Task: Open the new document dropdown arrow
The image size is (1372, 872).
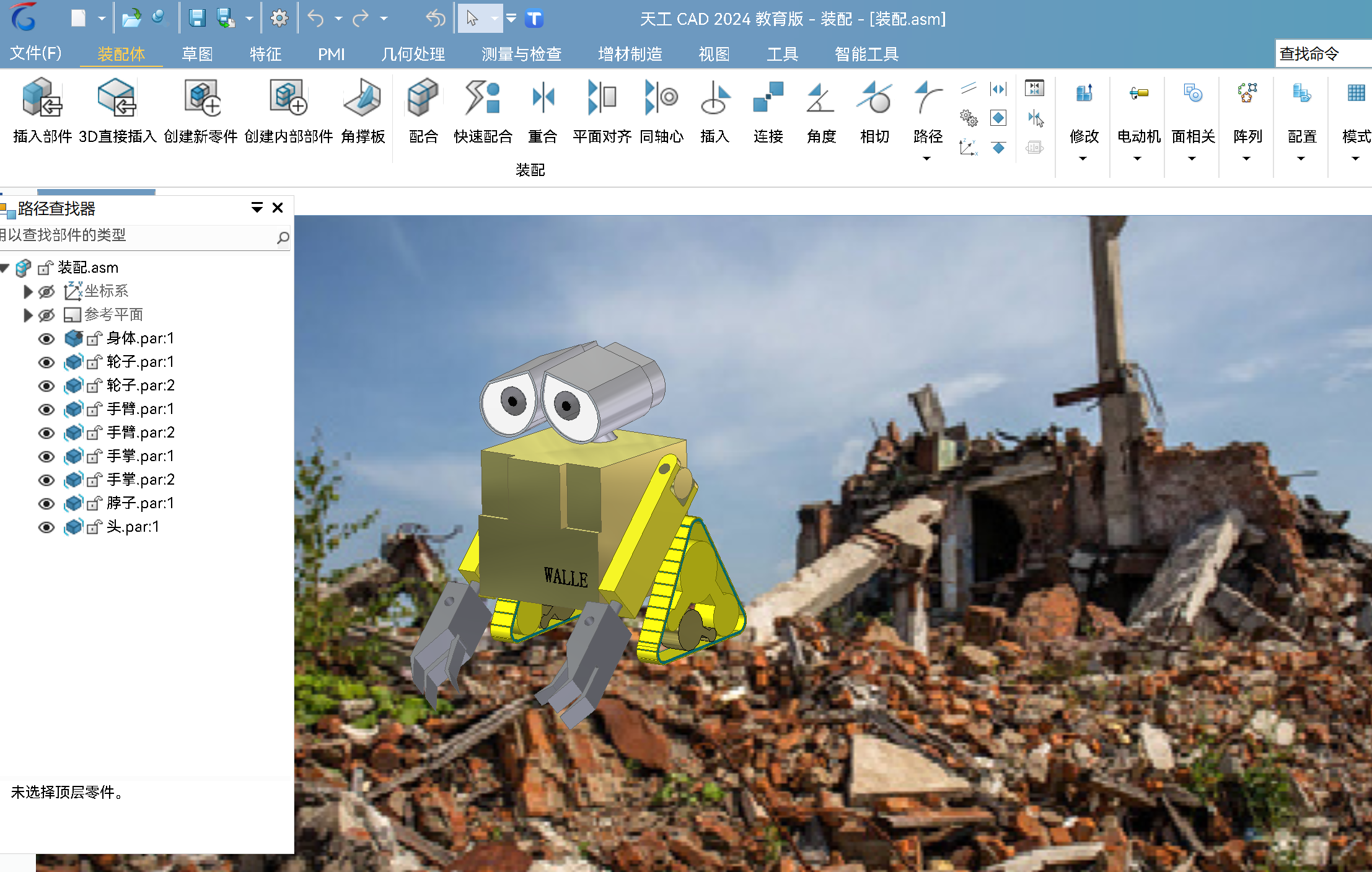Action: (102, 19)
